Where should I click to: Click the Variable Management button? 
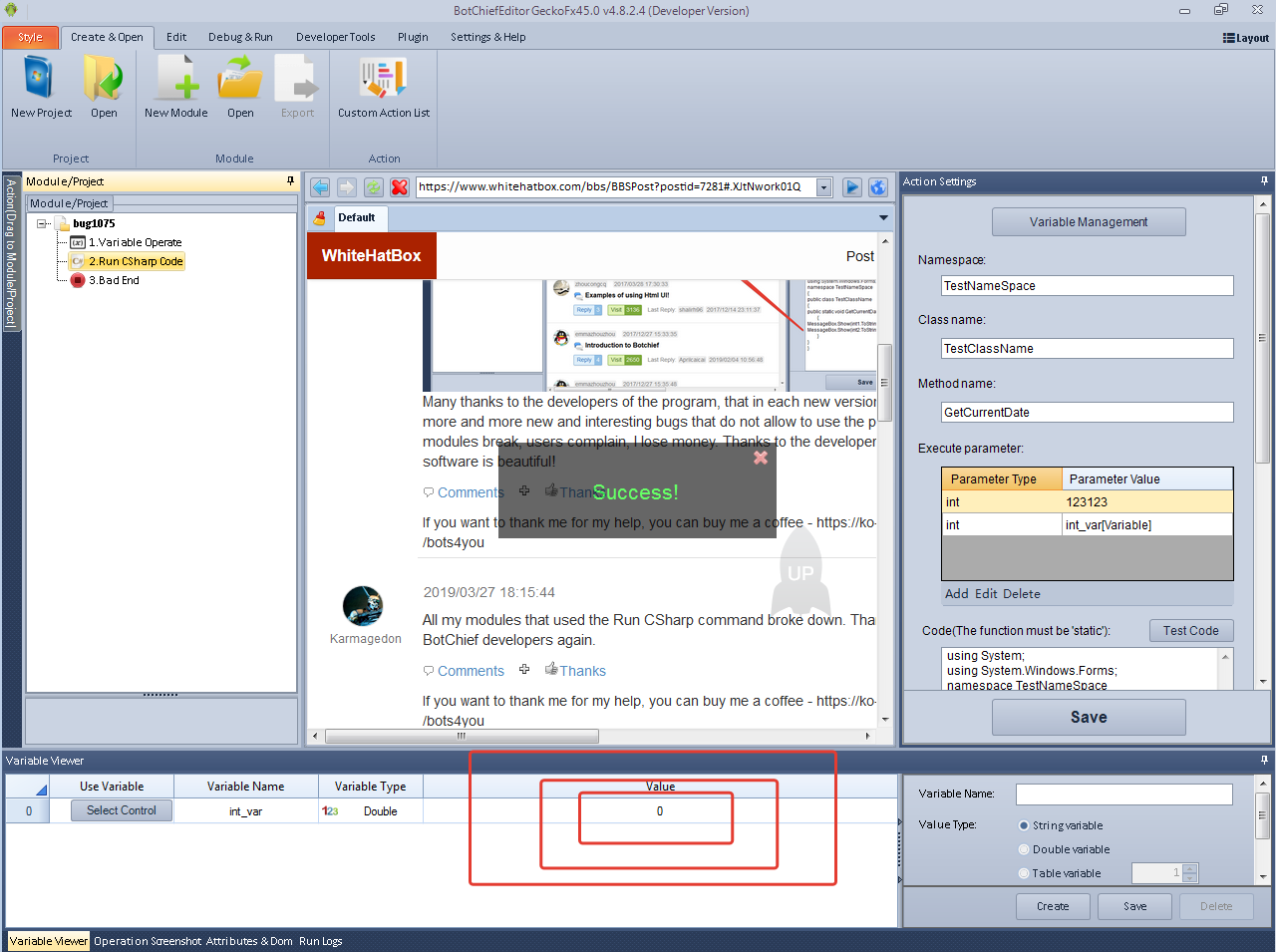[x=1089, y=222]
